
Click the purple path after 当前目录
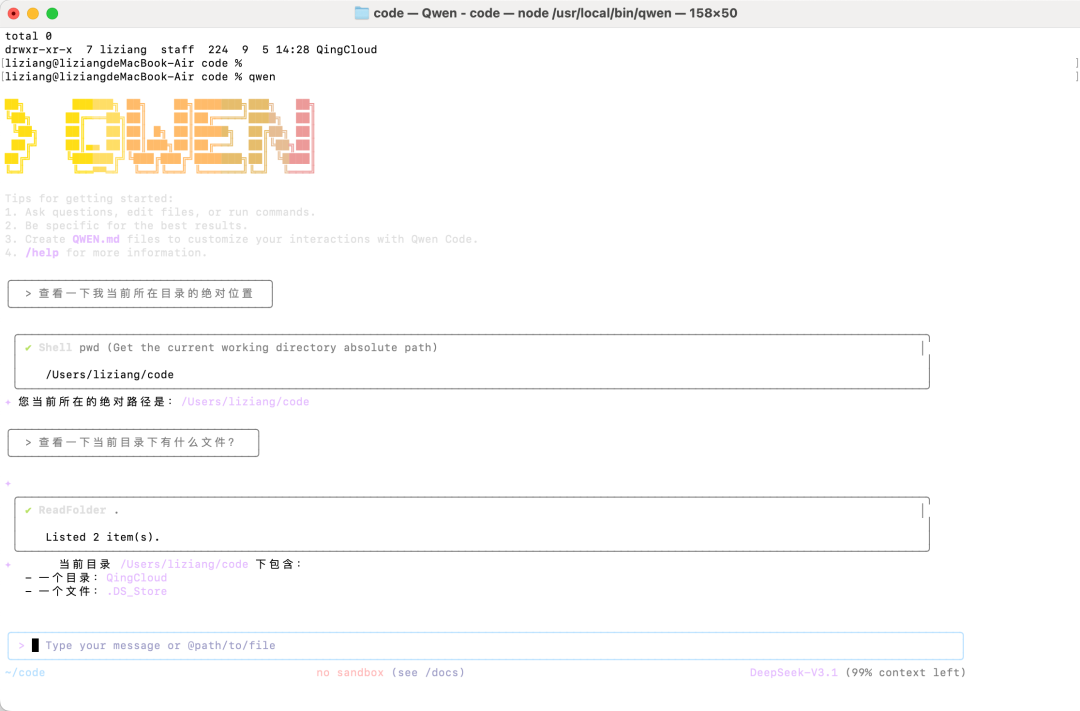coord(184,564)
